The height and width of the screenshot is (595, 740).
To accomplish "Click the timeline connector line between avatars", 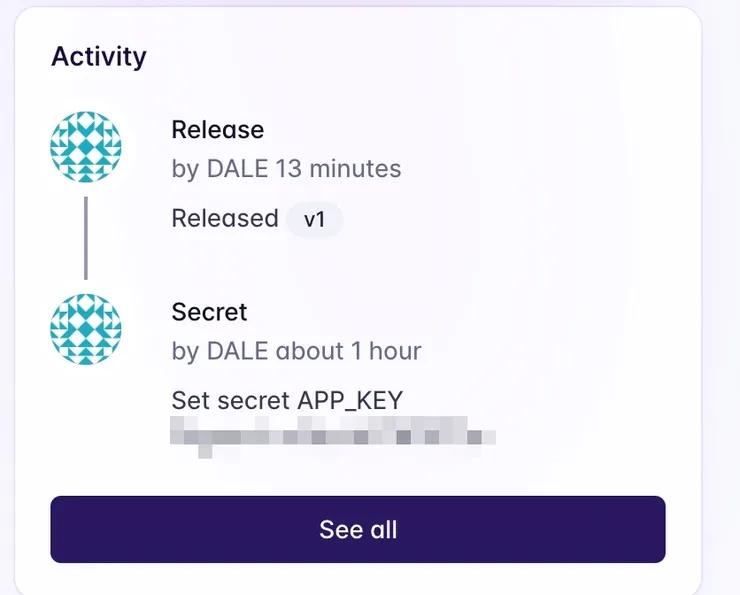I will click(x=86, y=238).
